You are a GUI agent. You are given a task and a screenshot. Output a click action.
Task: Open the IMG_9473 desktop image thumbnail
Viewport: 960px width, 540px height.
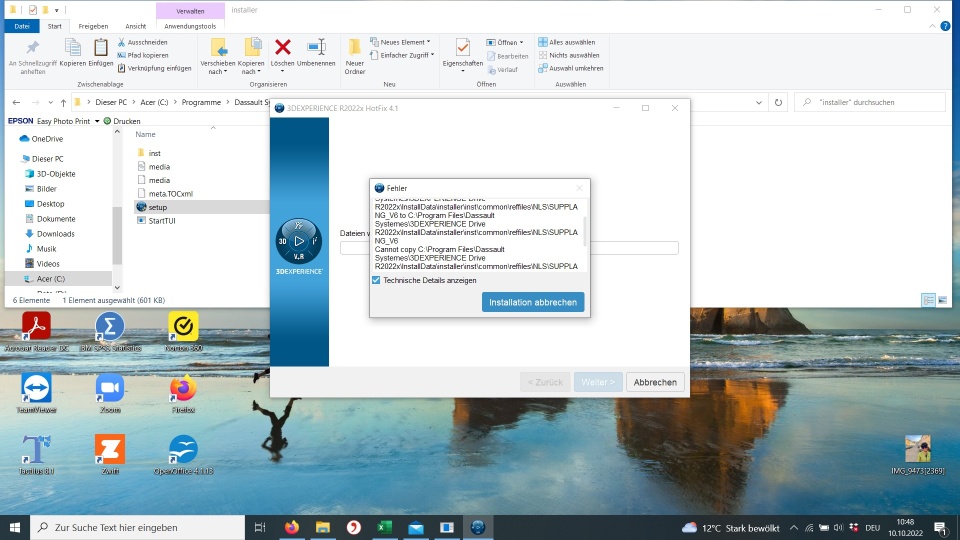coord(917,455)
